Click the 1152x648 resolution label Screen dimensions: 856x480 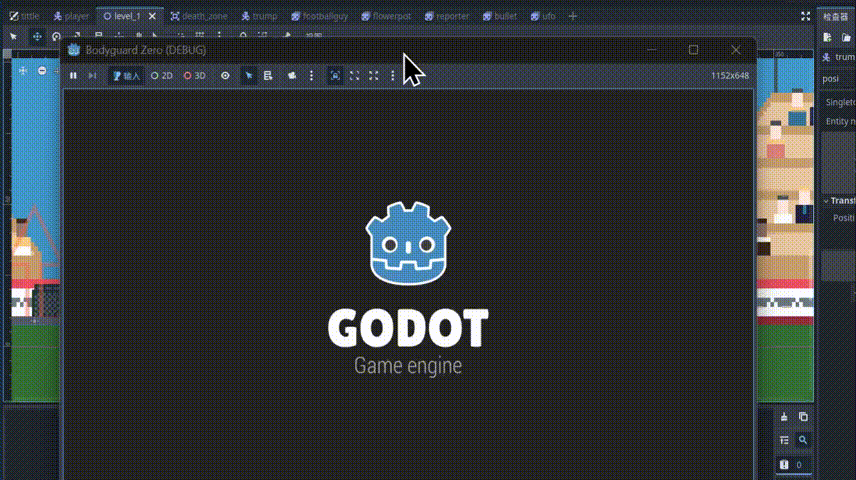[x=730, y=75]
